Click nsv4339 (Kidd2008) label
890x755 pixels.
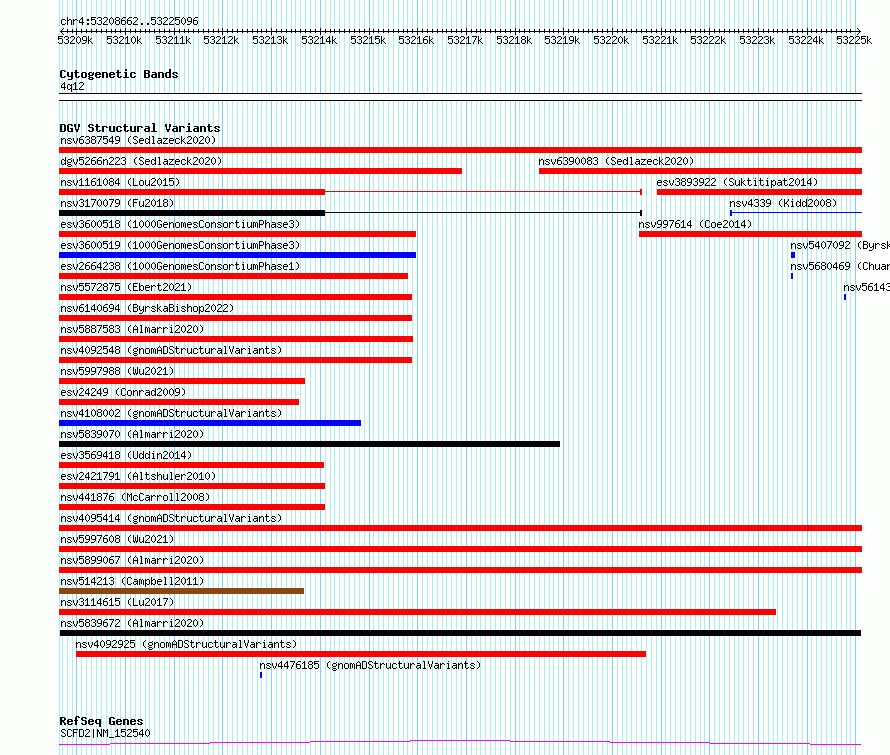coord(783,203)
